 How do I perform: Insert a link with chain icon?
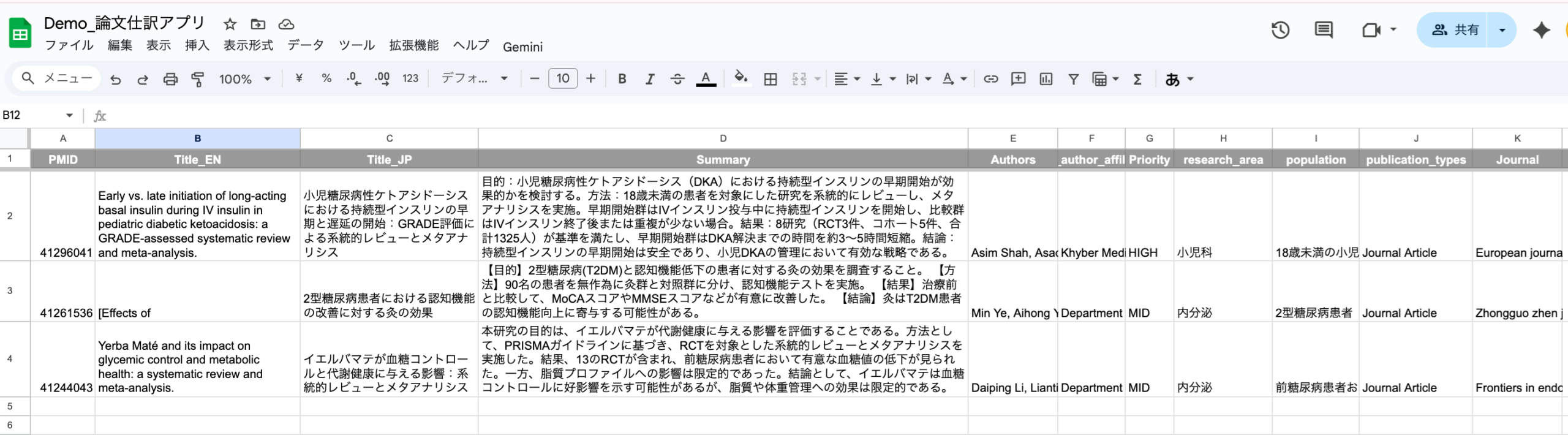(990, 79)
